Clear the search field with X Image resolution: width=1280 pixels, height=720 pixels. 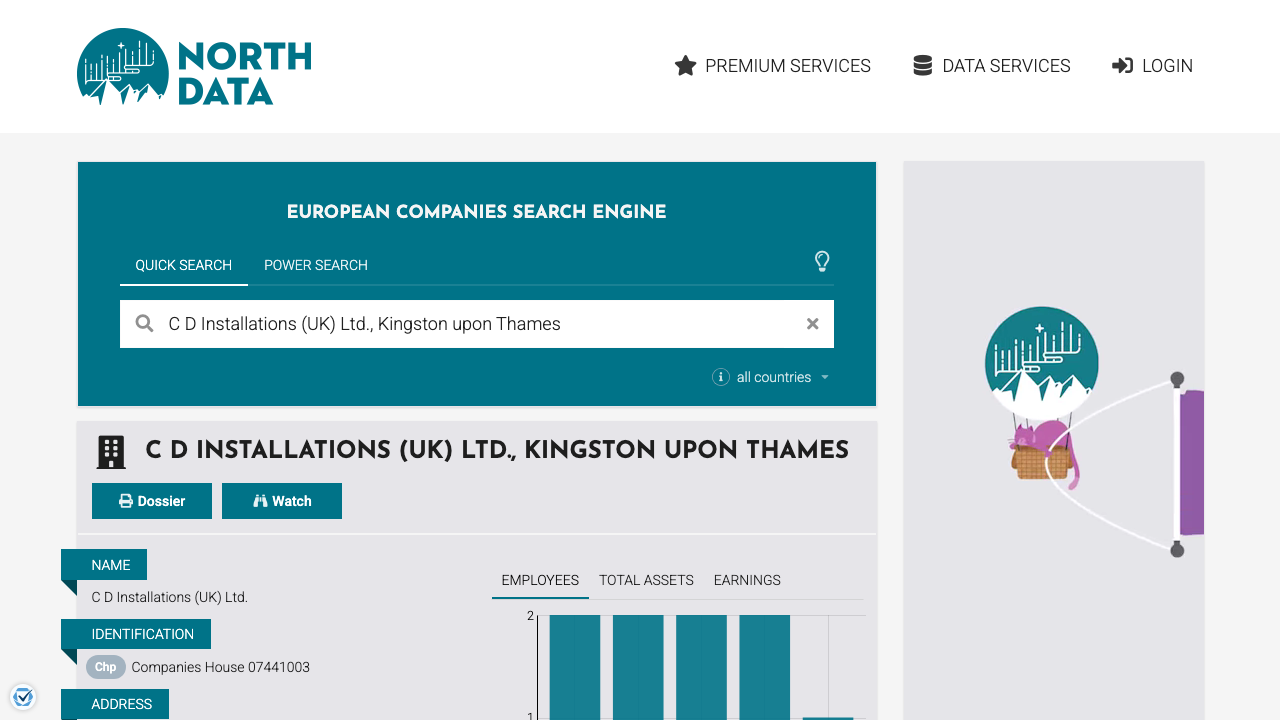[812, 324]
